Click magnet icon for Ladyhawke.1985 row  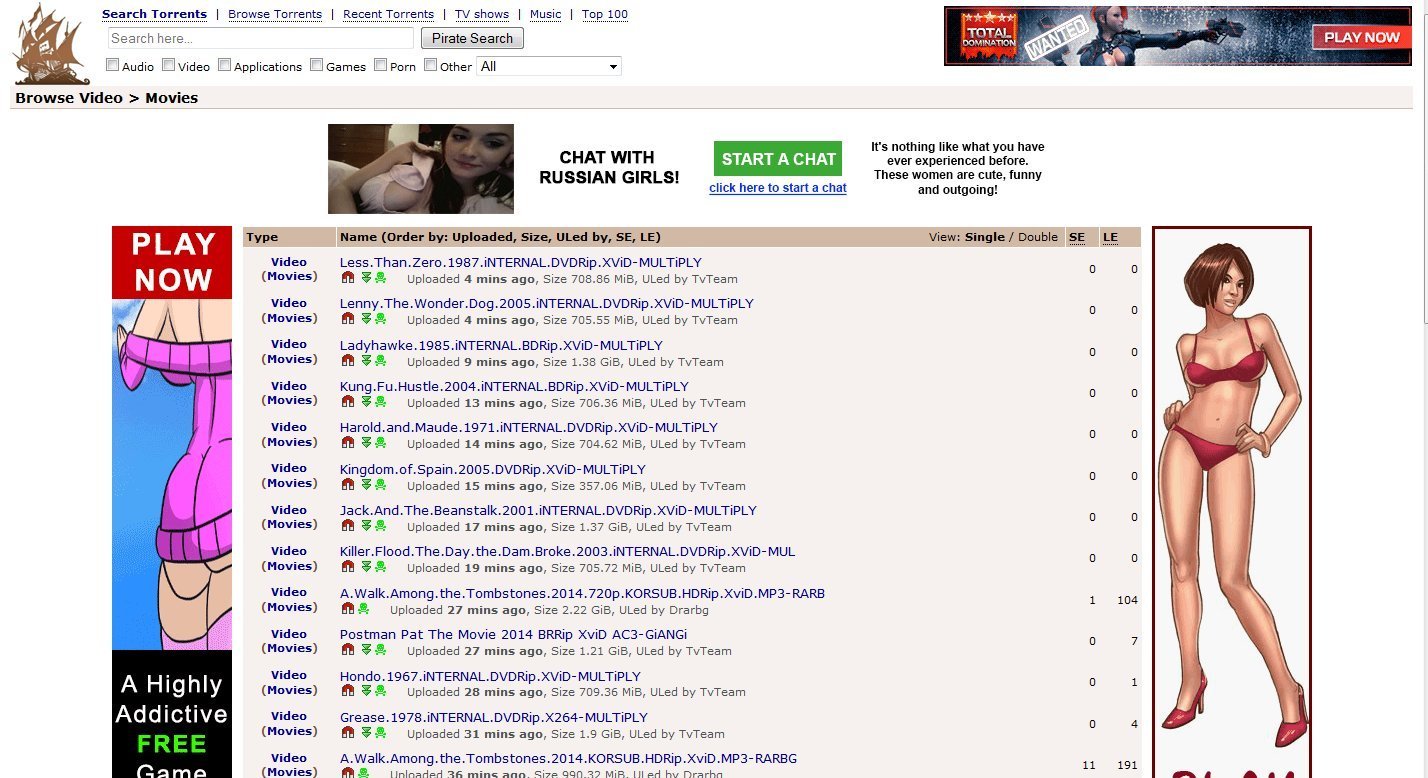coord(348,361)
